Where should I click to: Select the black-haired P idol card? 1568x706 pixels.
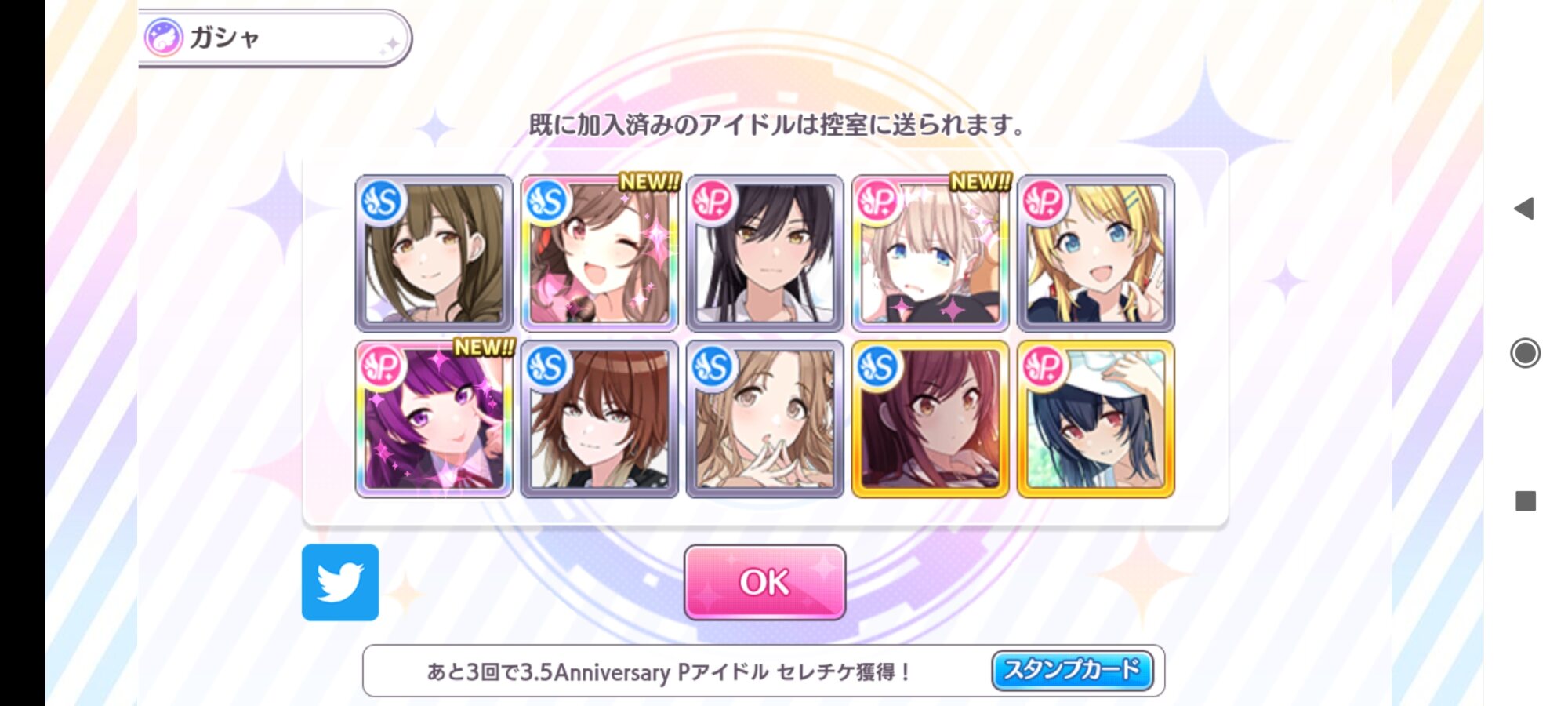[x=764, y=253]
